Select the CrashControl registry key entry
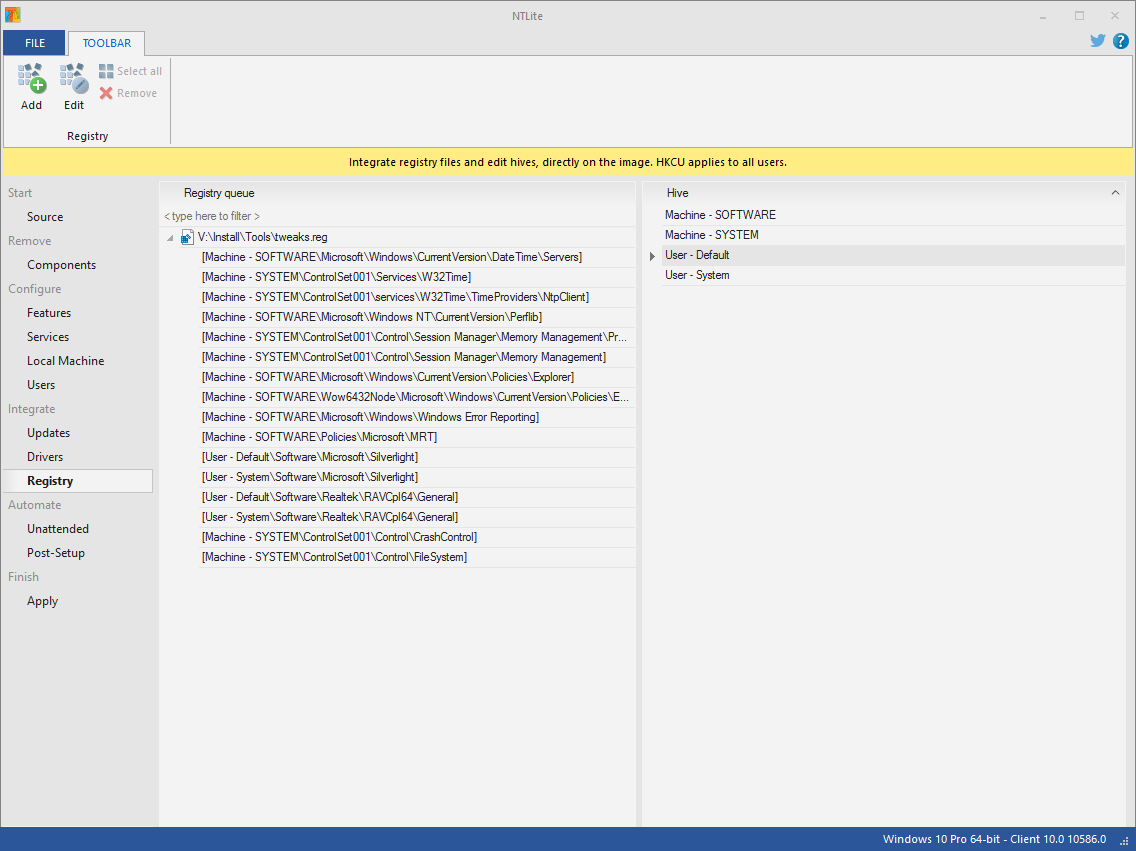The image size is (1136, 851). (339, 537)
